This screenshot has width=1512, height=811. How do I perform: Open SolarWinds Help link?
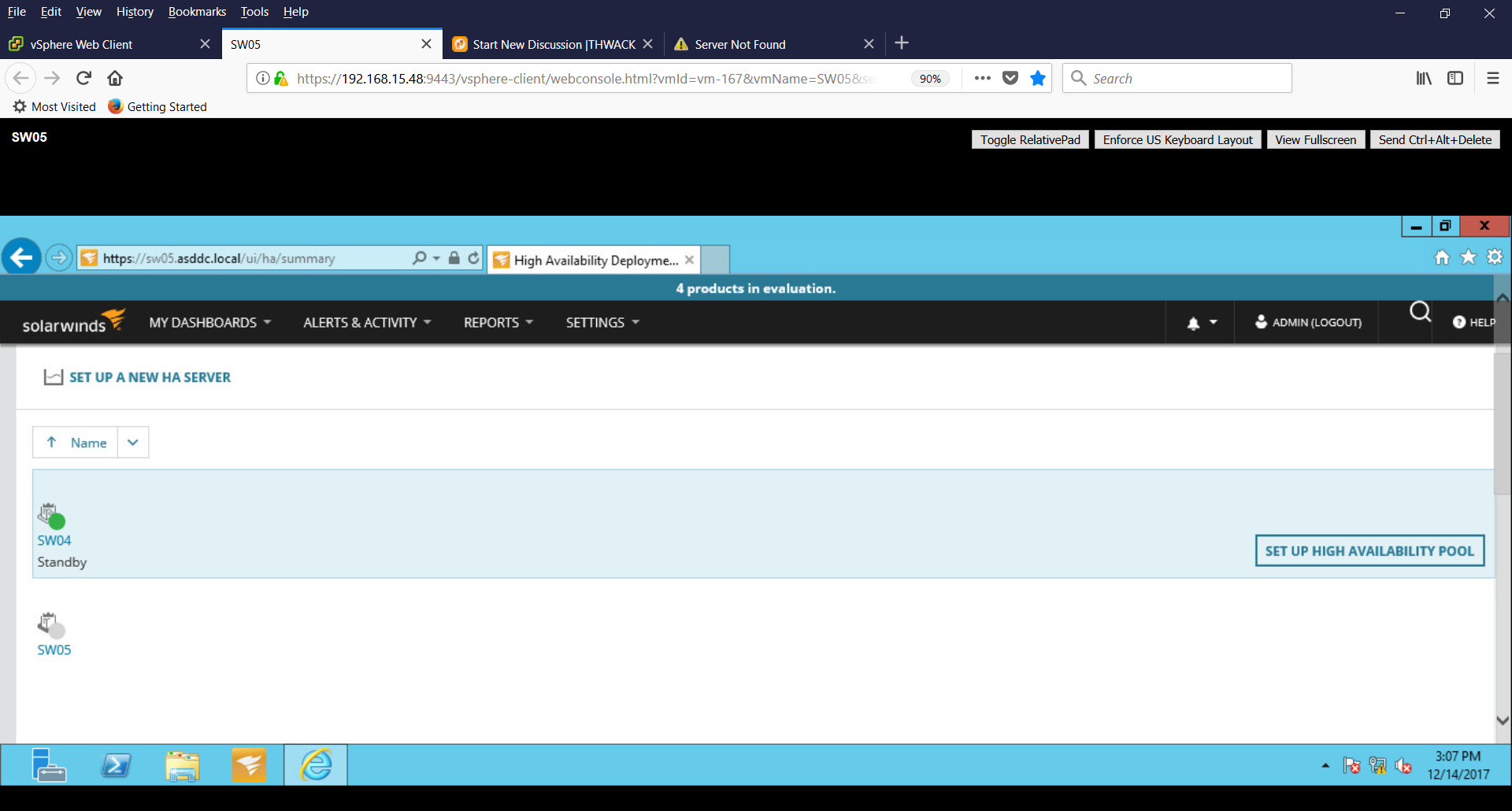point(1473,322)
